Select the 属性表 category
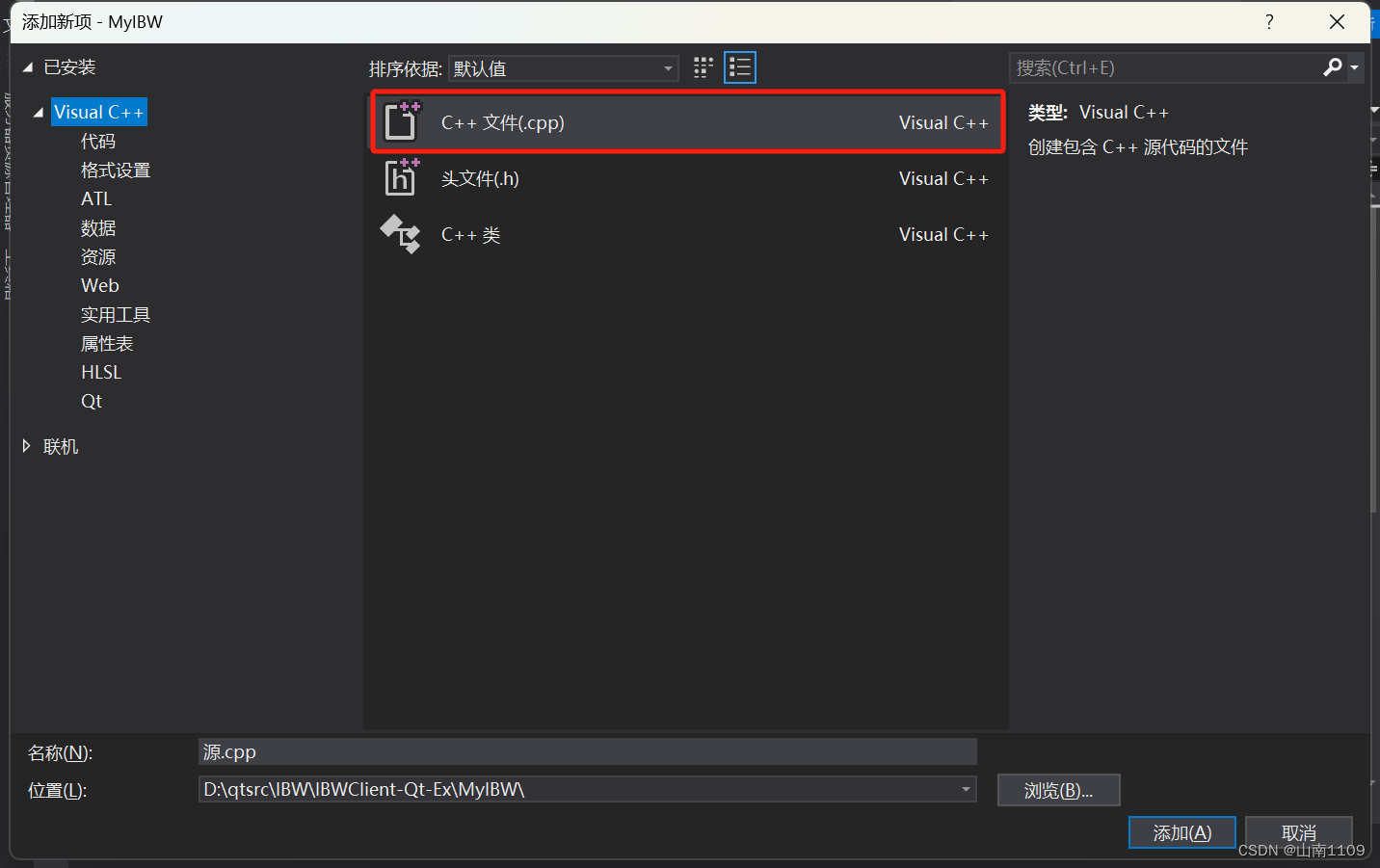The image size is (1380, 868). 107,344
